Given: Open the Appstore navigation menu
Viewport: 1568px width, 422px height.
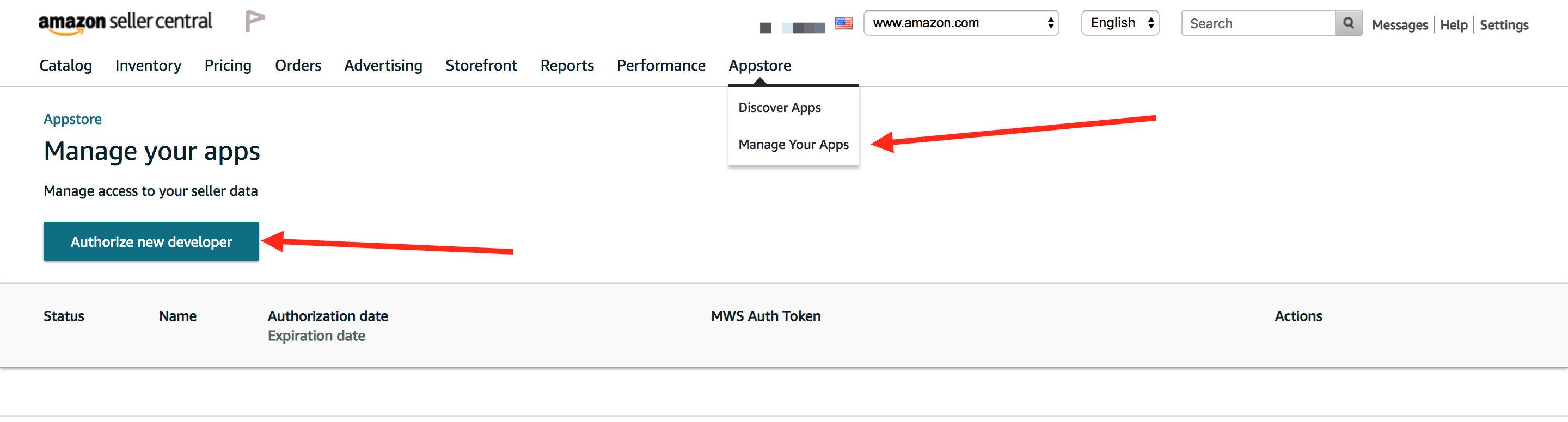Looking at the screenshot, I should click(759, 66).
